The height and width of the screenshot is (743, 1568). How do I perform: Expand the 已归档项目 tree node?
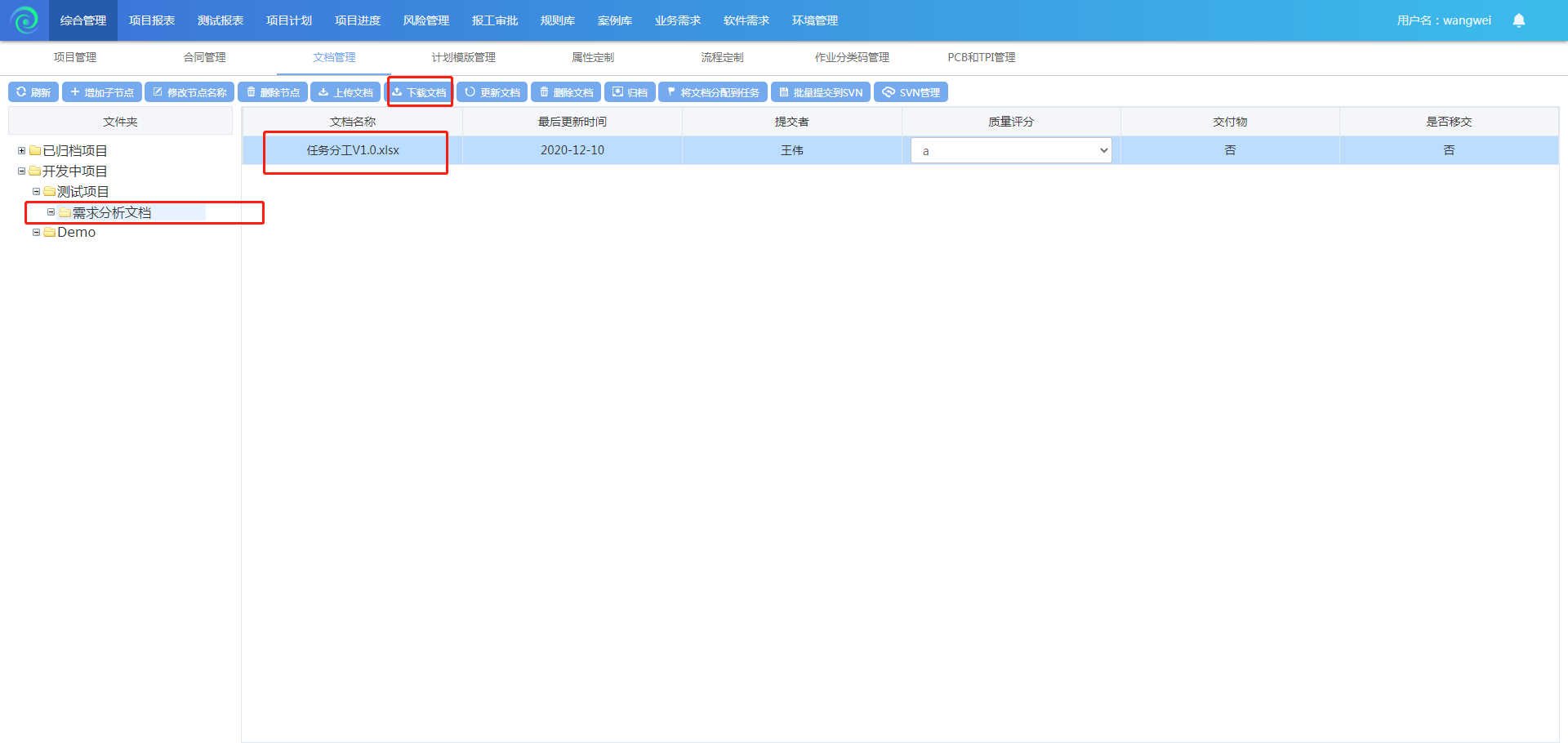coord(21,151)
